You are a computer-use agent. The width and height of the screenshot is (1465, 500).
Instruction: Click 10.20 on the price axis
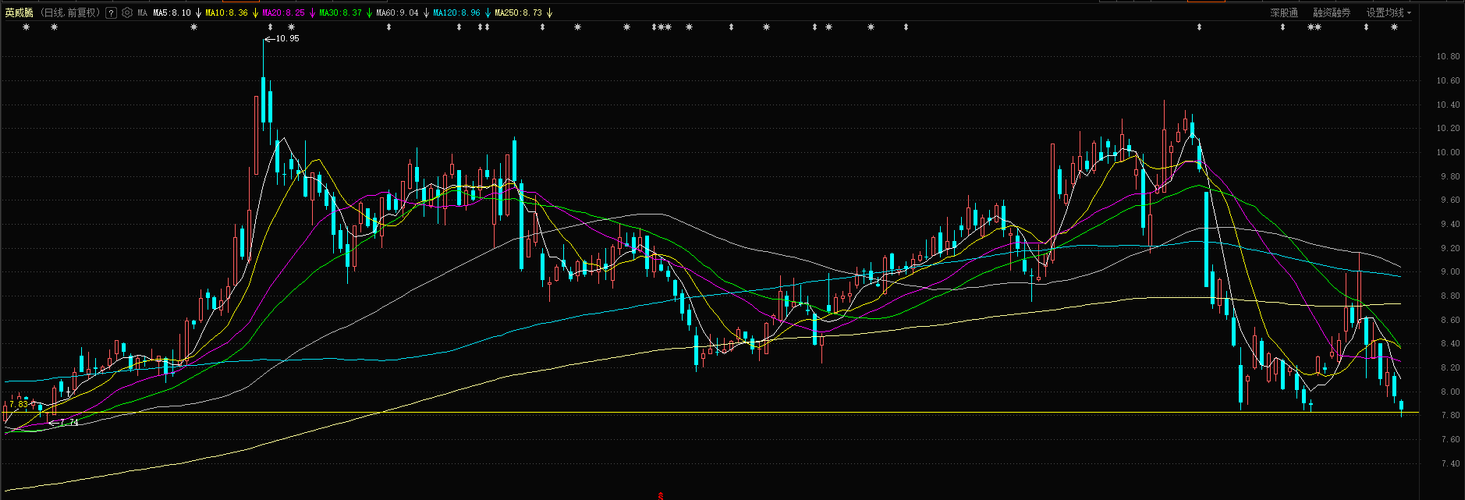pos(1448,128)
